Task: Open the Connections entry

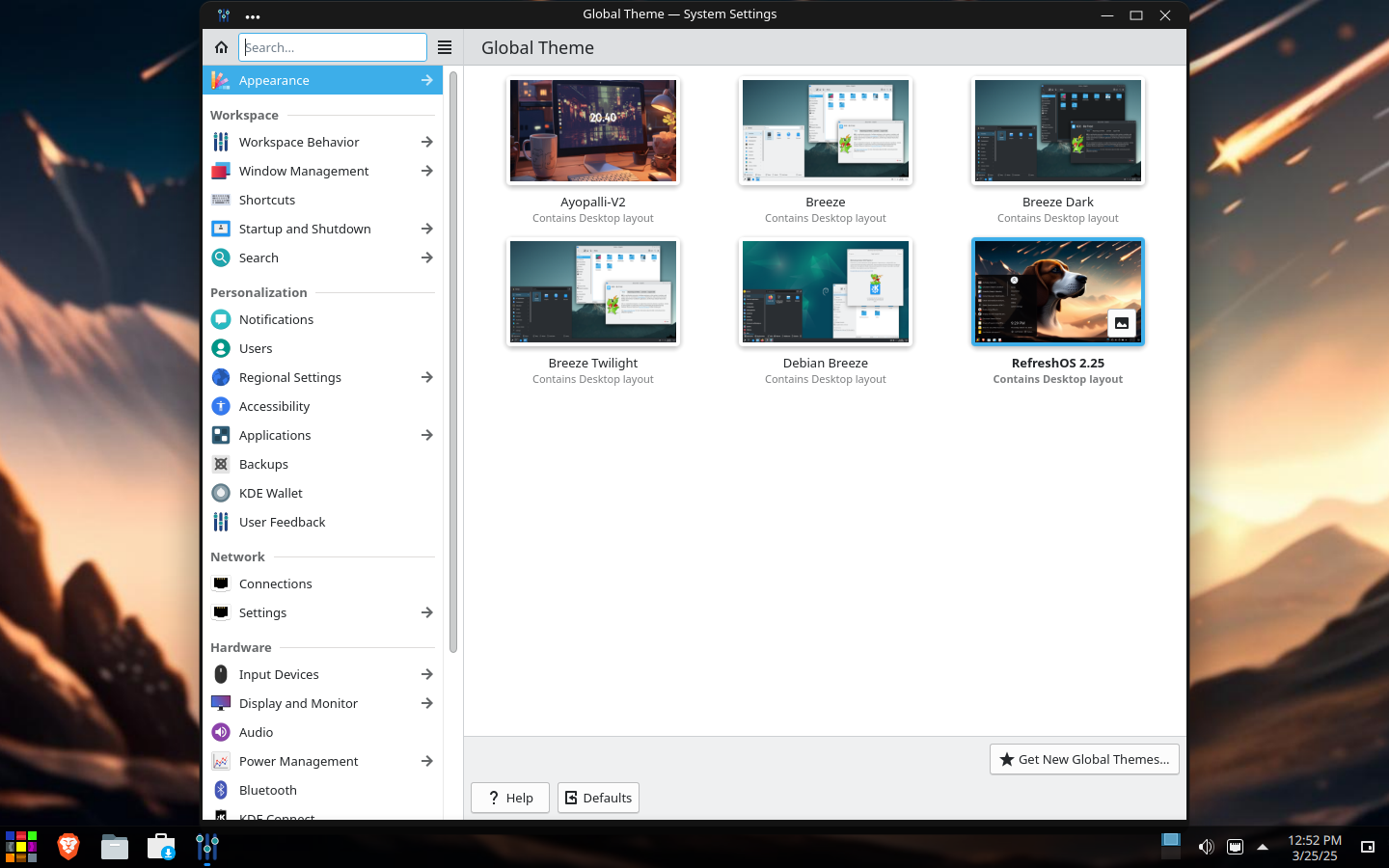Action: coord(322,583)
